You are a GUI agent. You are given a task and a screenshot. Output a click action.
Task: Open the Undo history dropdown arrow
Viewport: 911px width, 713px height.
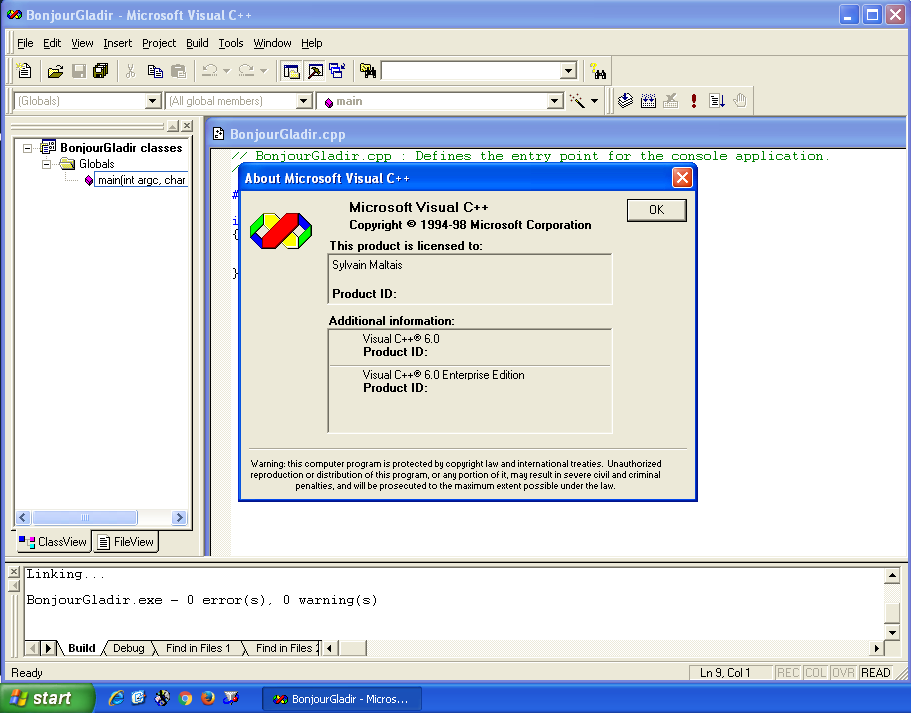(227, 71)
